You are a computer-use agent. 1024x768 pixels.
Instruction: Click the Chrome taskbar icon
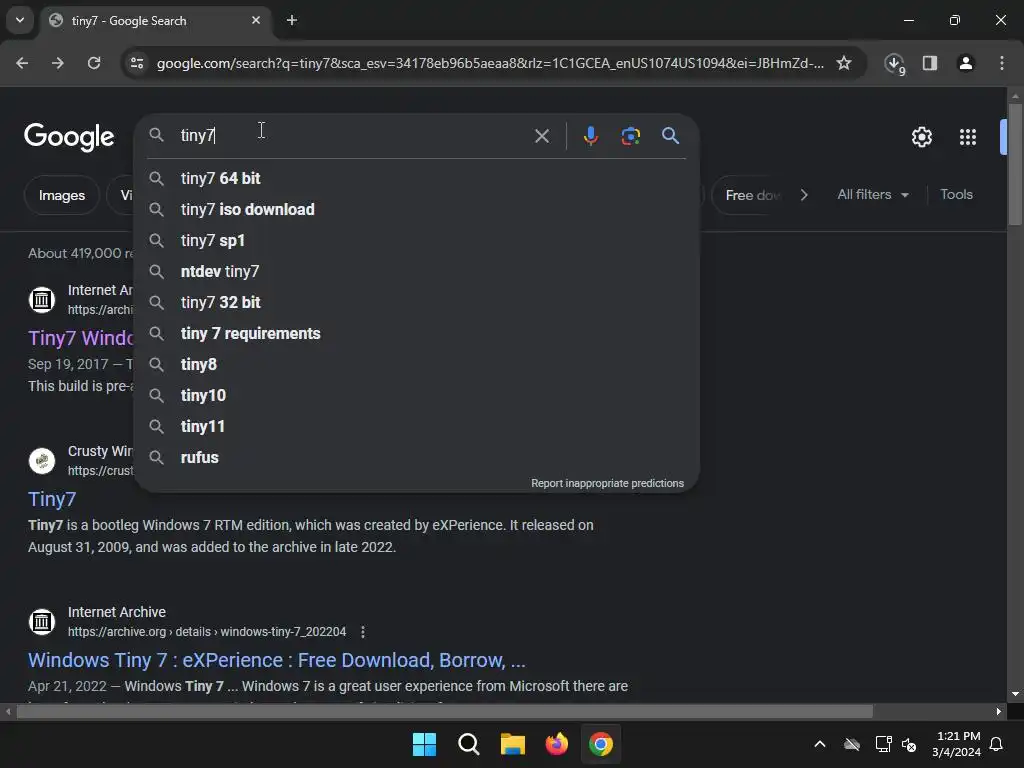coord(601,744)
